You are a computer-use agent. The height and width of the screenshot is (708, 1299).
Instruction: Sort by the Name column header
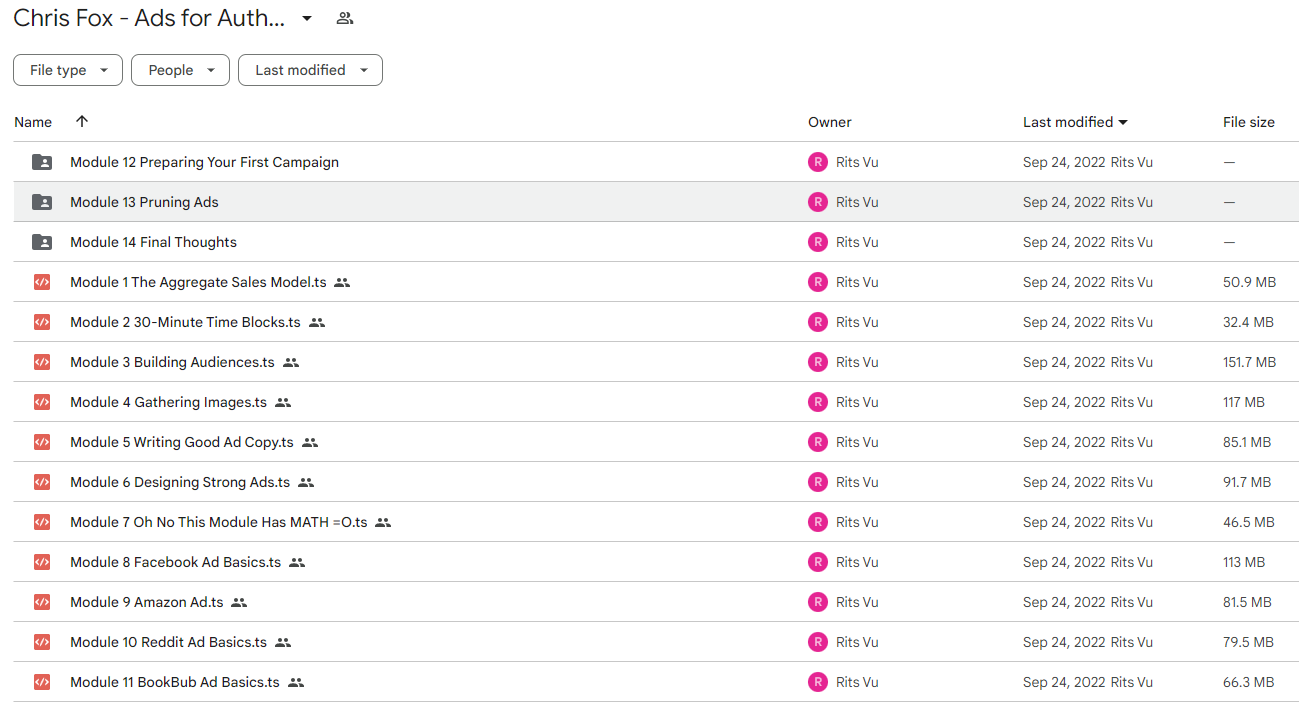[33, 122]
